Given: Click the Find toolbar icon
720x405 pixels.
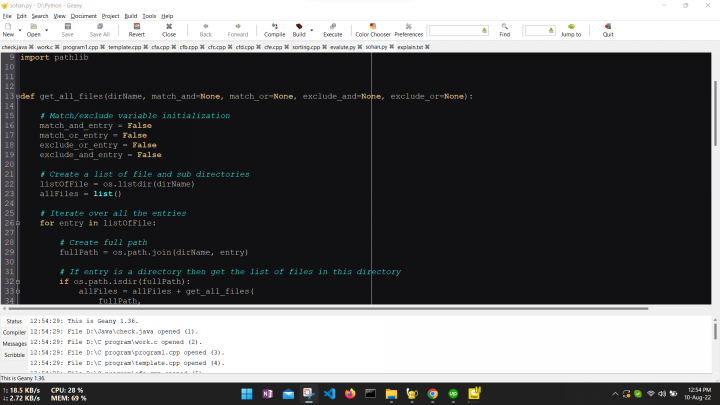Looking at the screenshot, I should [505, 30].
